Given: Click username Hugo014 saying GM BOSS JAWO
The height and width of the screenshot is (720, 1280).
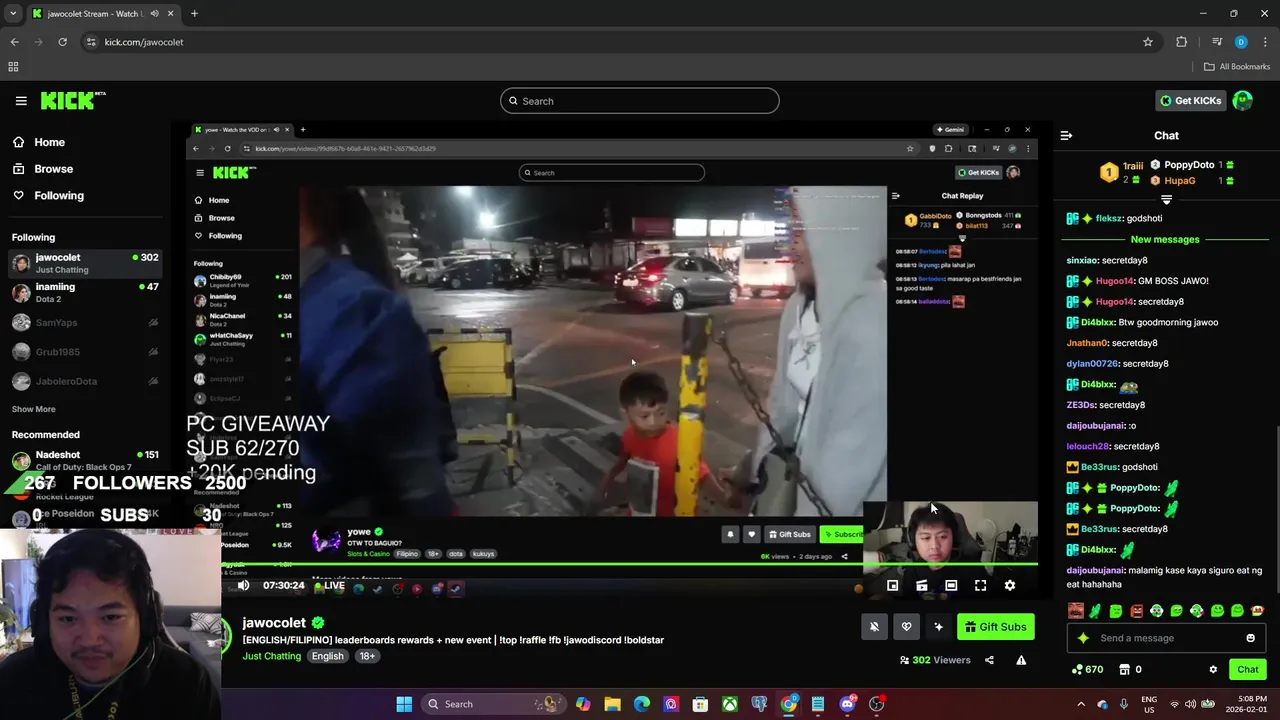Looking at the screenshot, I should point(1115,281).
